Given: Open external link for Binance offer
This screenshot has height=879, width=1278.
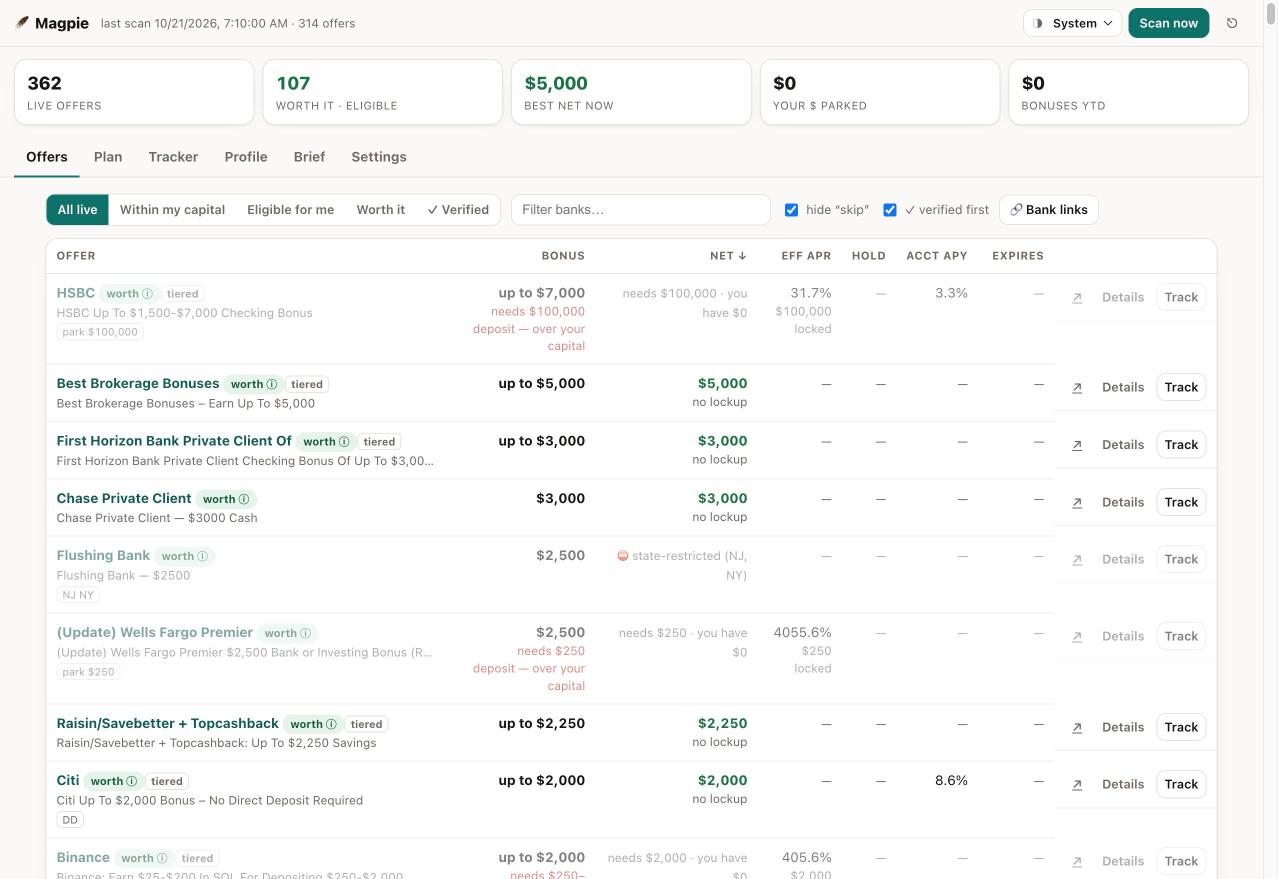Looking at the screenshot, I should [x=1077, y=862].
